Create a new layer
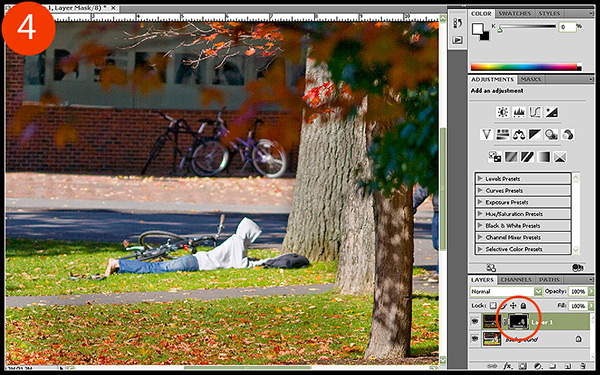The height and width of the screenshot is (375, 600). coord(568,367)
